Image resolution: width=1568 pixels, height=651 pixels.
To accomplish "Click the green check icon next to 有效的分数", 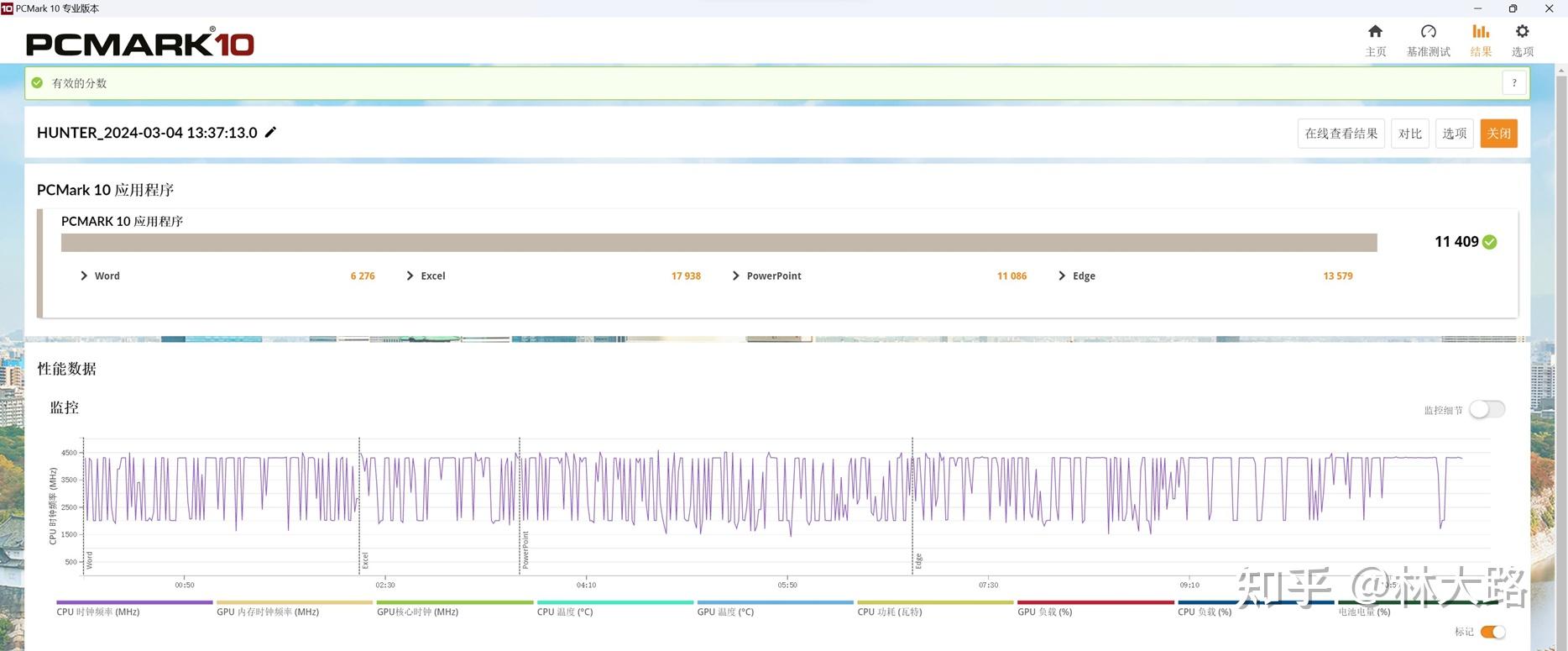I will pyautogui.click(x=37, y=82).
